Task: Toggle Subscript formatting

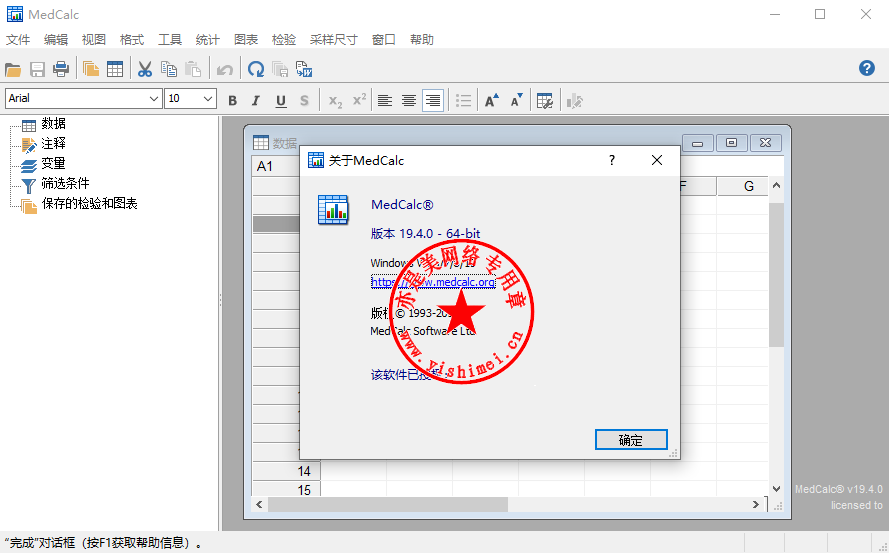Action: pos(335,101)
